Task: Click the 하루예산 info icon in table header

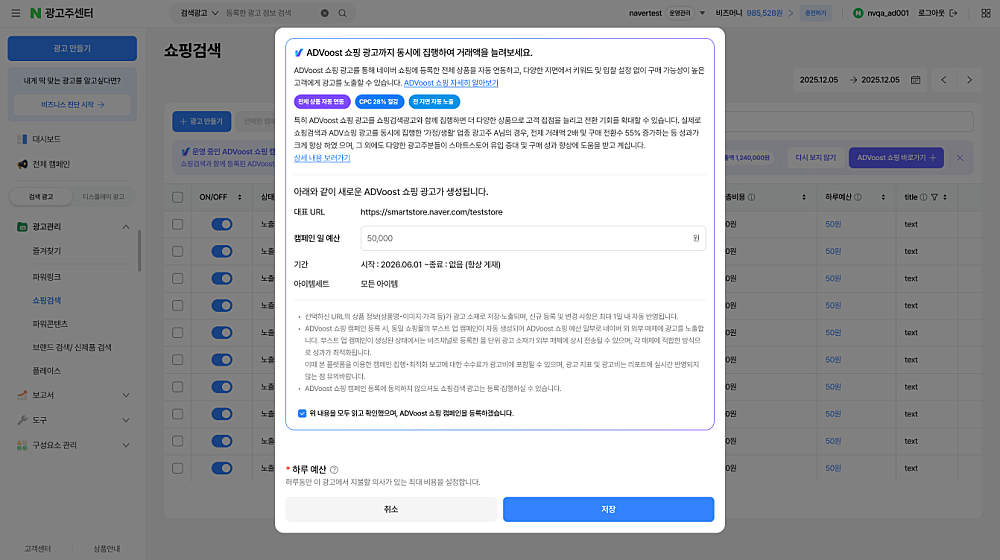Action: [858, 197]
